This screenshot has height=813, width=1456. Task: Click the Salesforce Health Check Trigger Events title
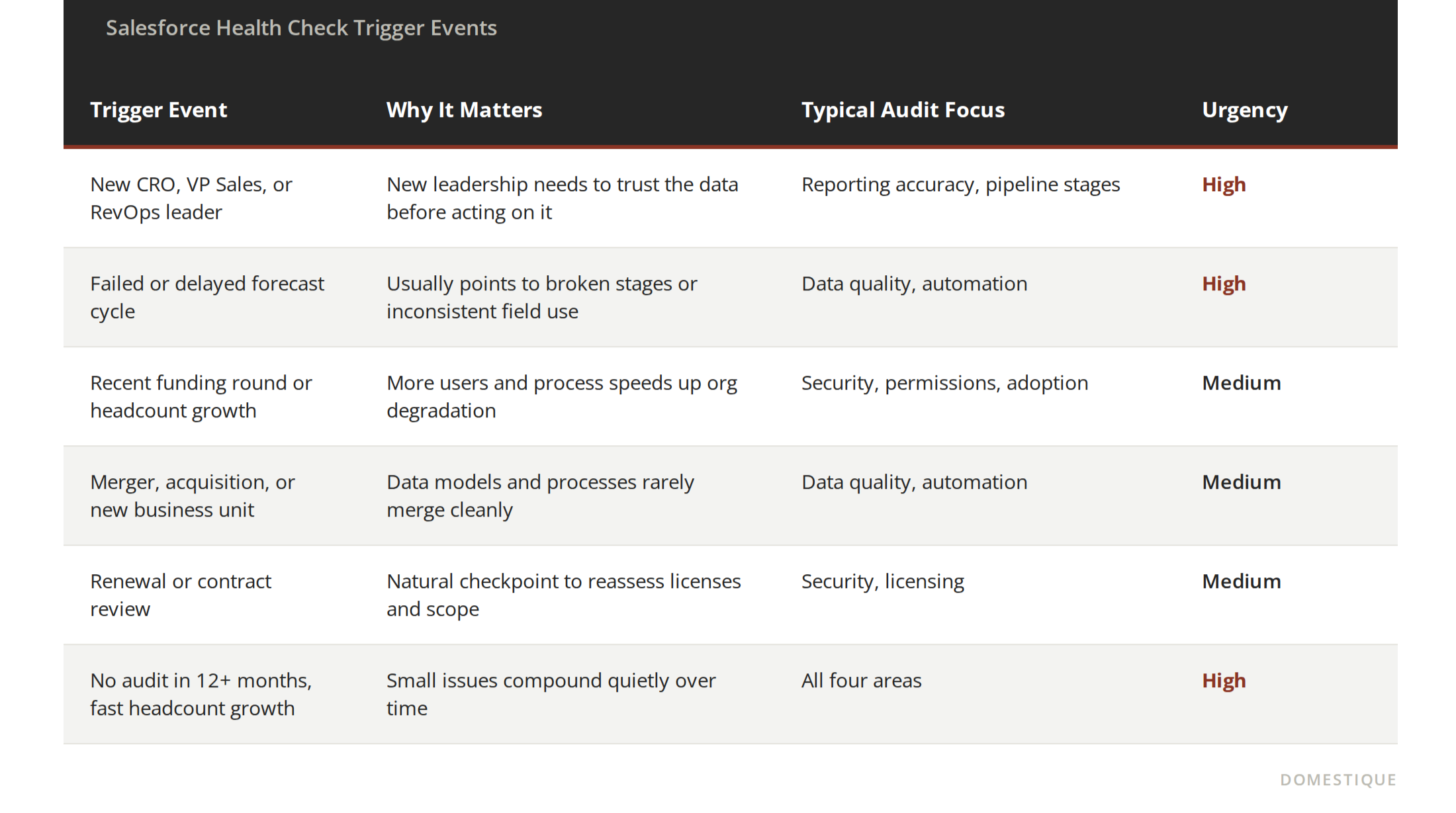[301, 28]
